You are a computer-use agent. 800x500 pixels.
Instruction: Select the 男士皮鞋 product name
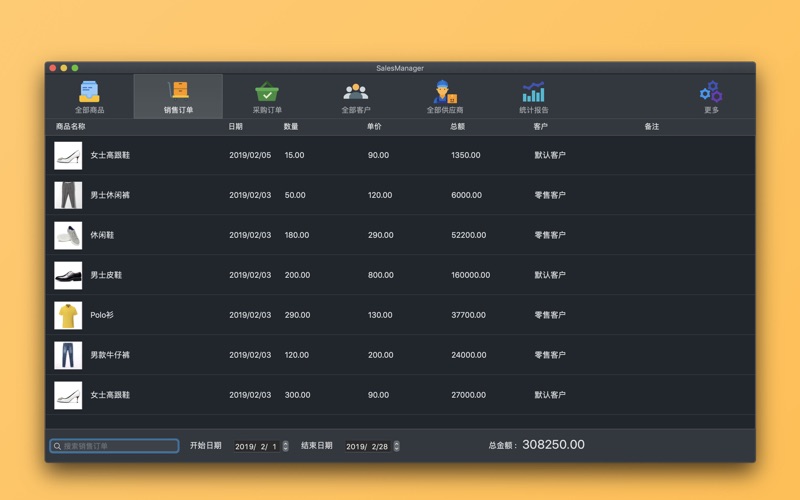(106, 275)
